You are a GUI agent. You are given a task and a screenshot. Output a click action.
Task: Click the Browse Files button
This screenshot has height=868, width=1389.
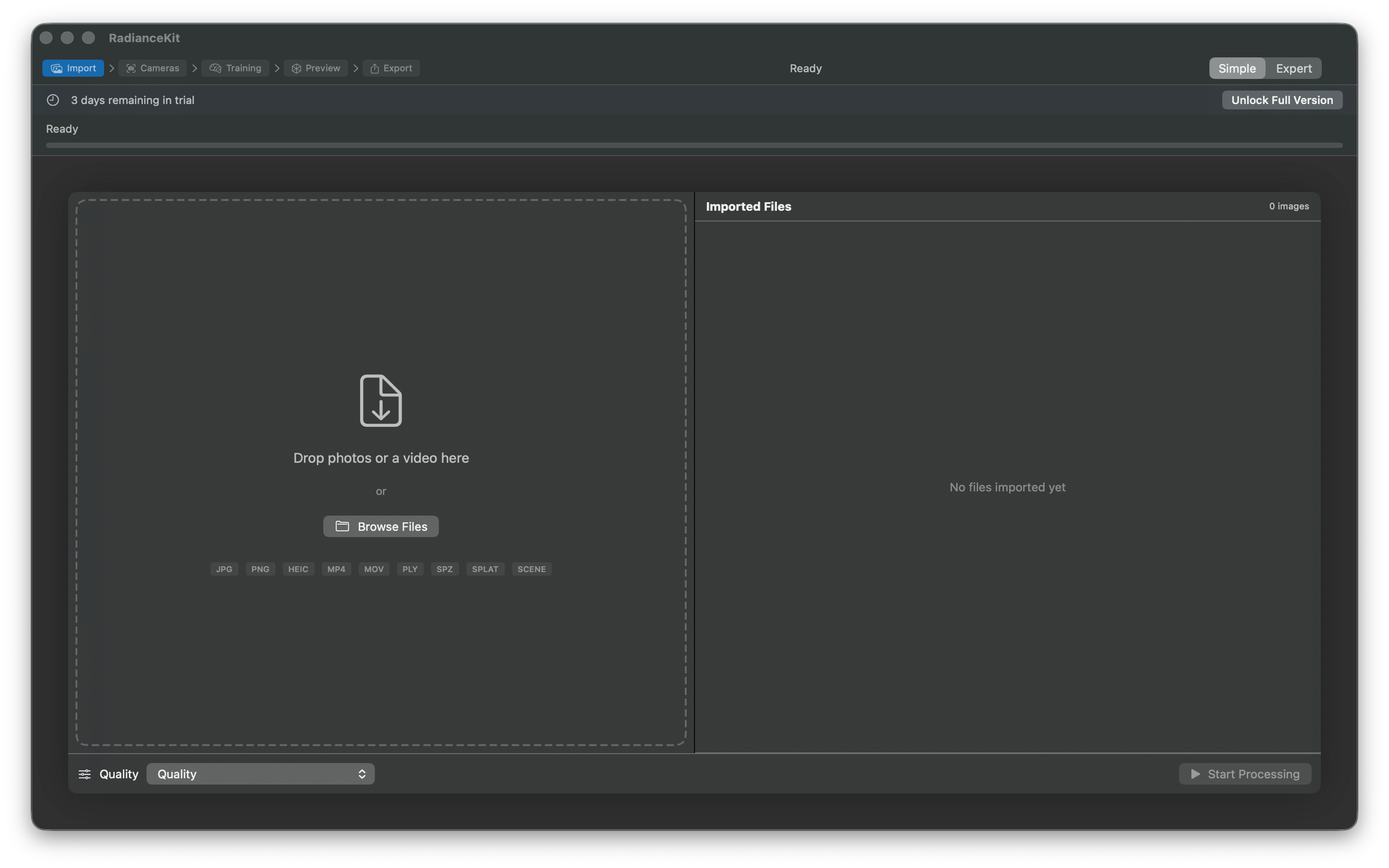pos(381,526)
